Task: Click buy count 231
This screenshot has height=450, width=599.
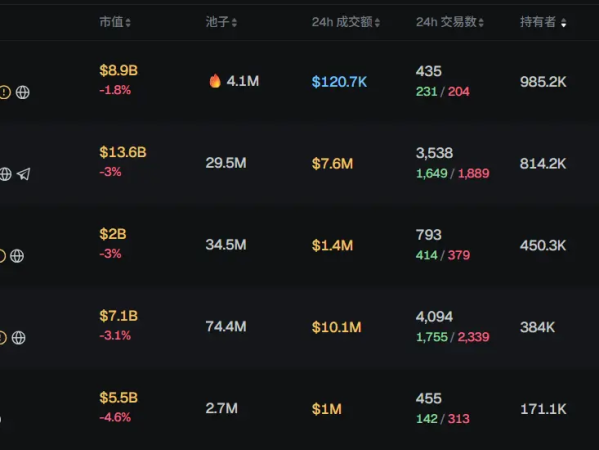Action: [x=426, y=91]
